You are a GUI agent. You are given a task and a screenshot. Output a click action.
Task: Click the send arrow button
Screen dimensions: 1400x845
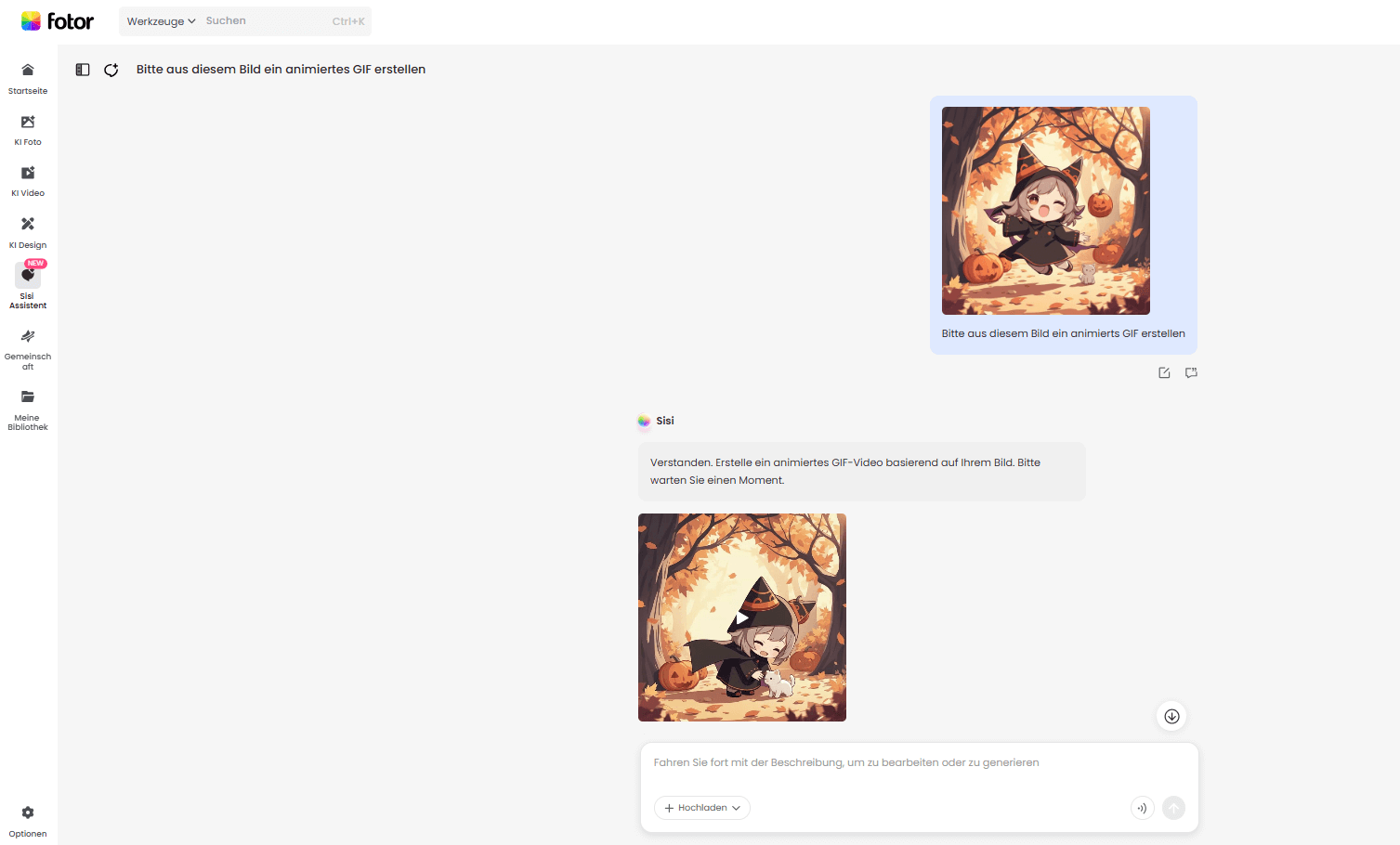click(1173, 808)
